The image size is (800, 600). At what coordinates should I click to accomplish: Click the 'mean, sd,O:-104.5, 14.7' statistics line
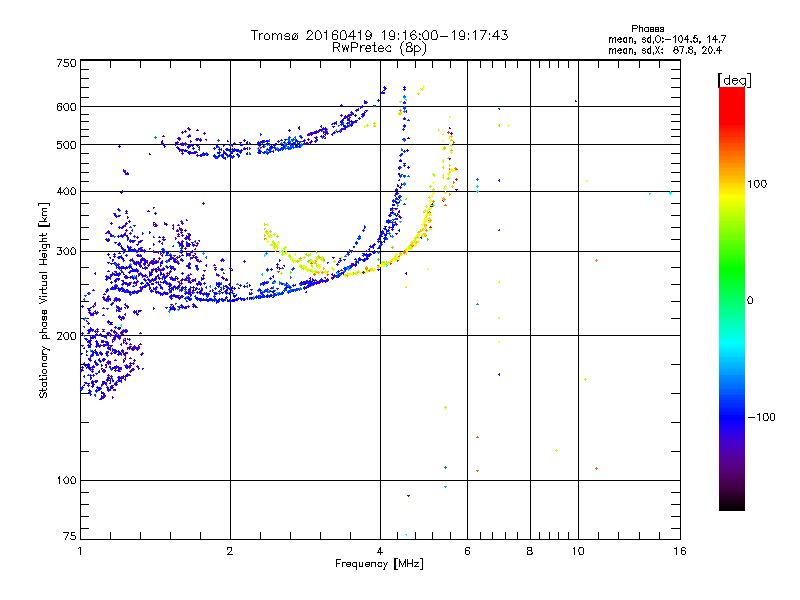pos(667,39)
